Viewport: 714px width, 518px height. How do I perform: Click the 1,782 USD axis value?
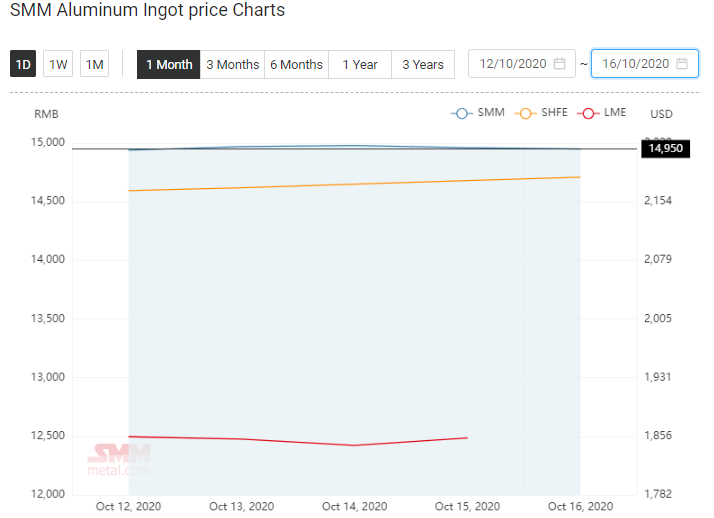pyautogui.click(x=658, y=493)
